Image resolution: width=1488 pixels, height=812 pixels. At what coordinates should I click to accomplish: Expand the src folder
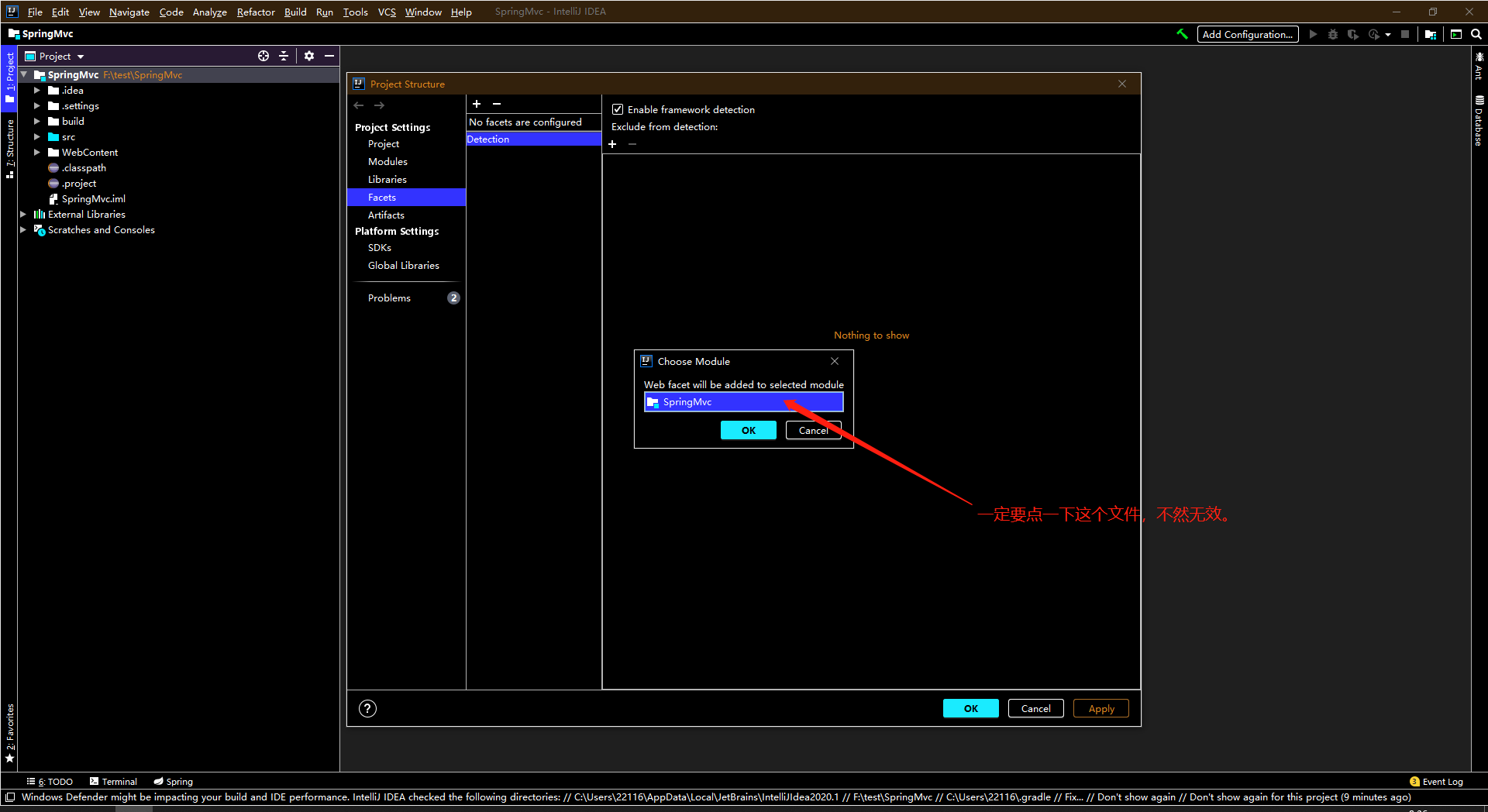[x=36, y=136]
